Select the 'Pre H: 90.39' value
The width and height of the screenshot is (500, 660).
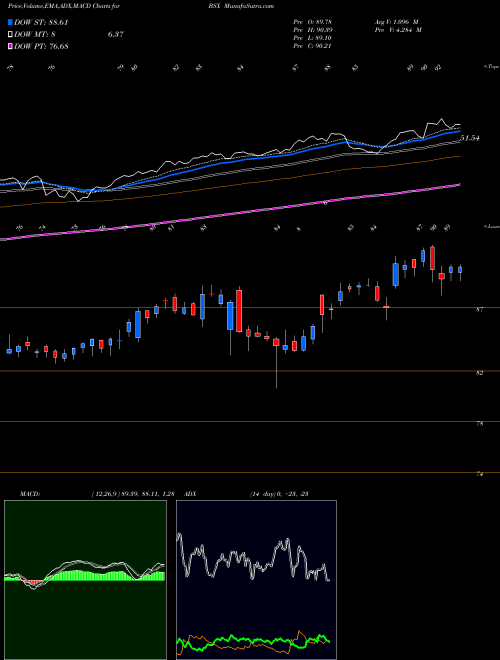312,30
